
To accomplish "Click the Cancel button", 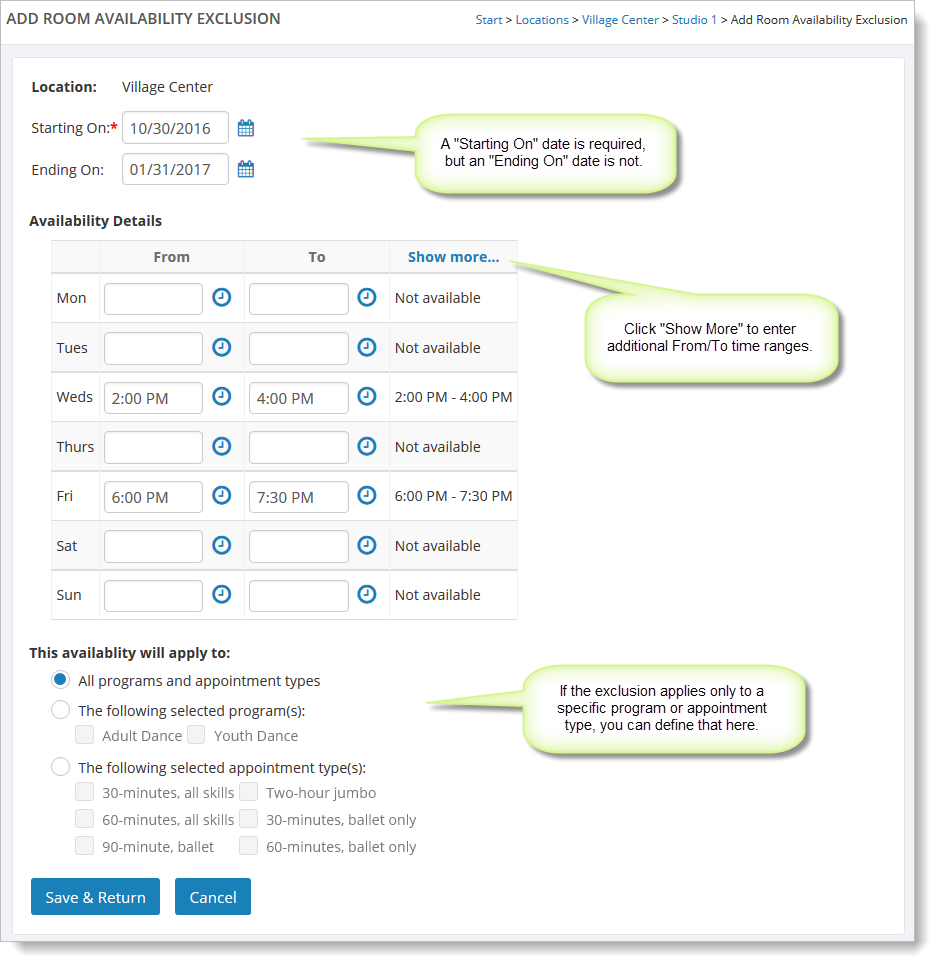I will tap(213, 897).
